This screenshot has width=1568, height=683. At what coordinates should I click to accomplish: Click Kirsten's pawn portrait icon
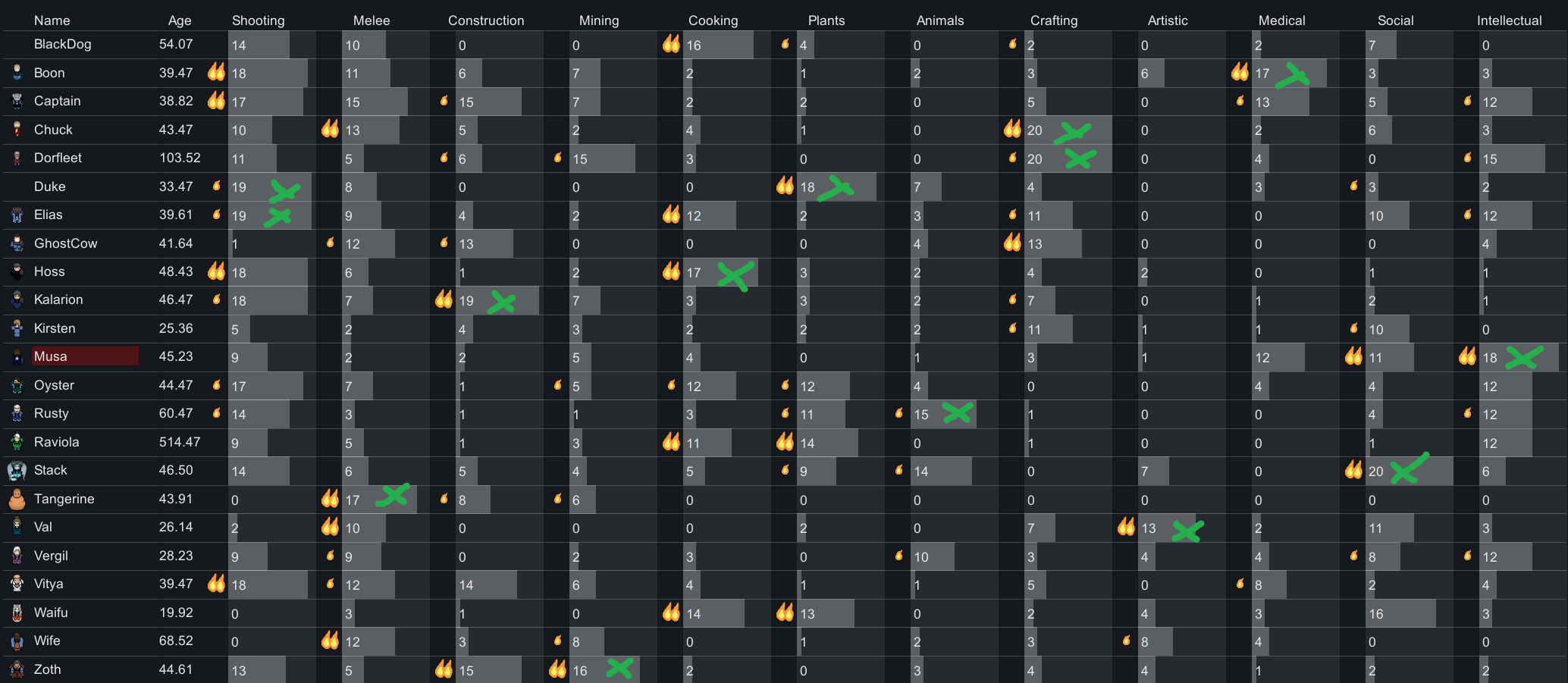pos(17,328)
